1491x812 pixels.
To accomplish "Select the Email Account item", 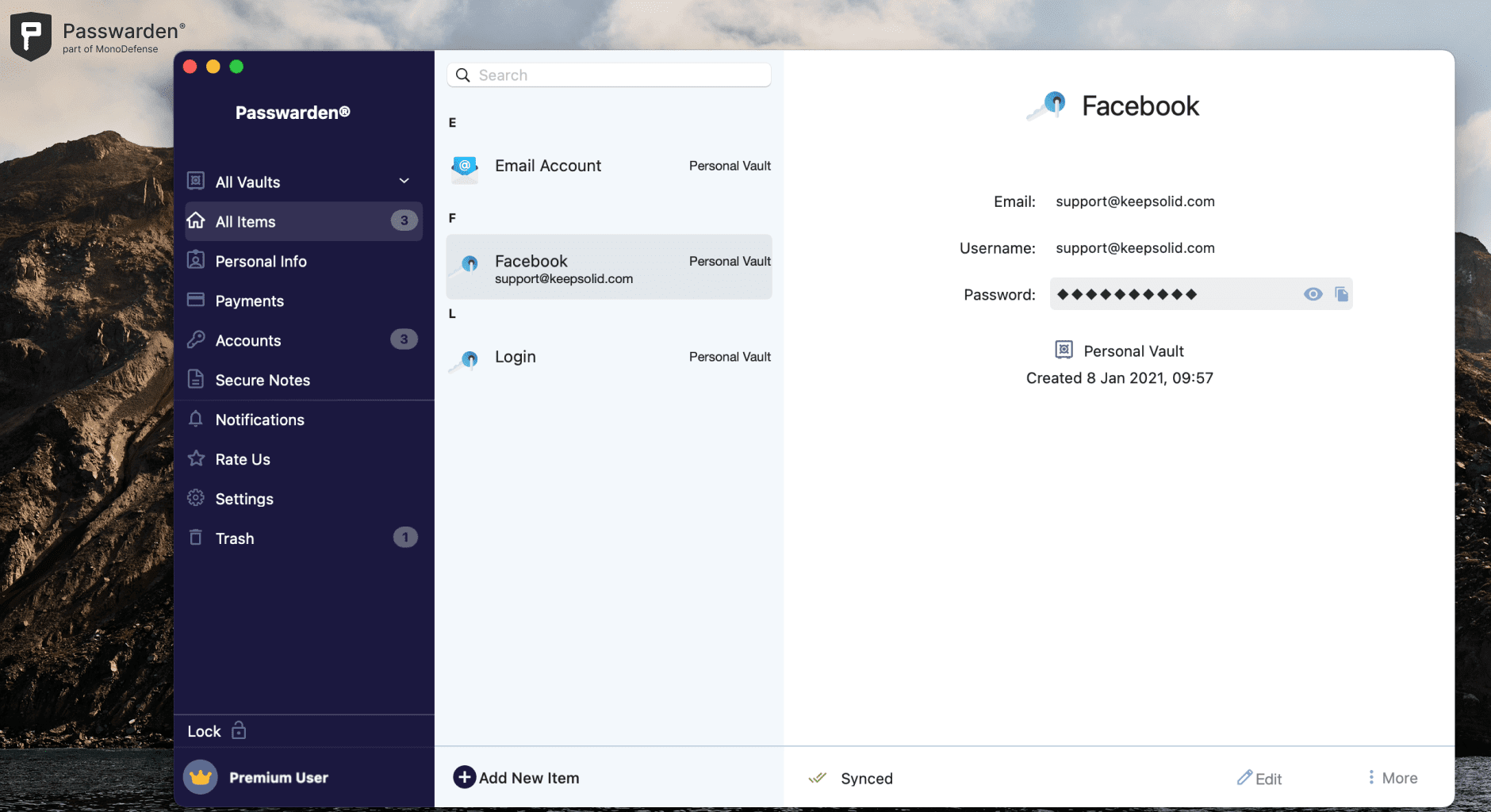I will pos(609,166).
